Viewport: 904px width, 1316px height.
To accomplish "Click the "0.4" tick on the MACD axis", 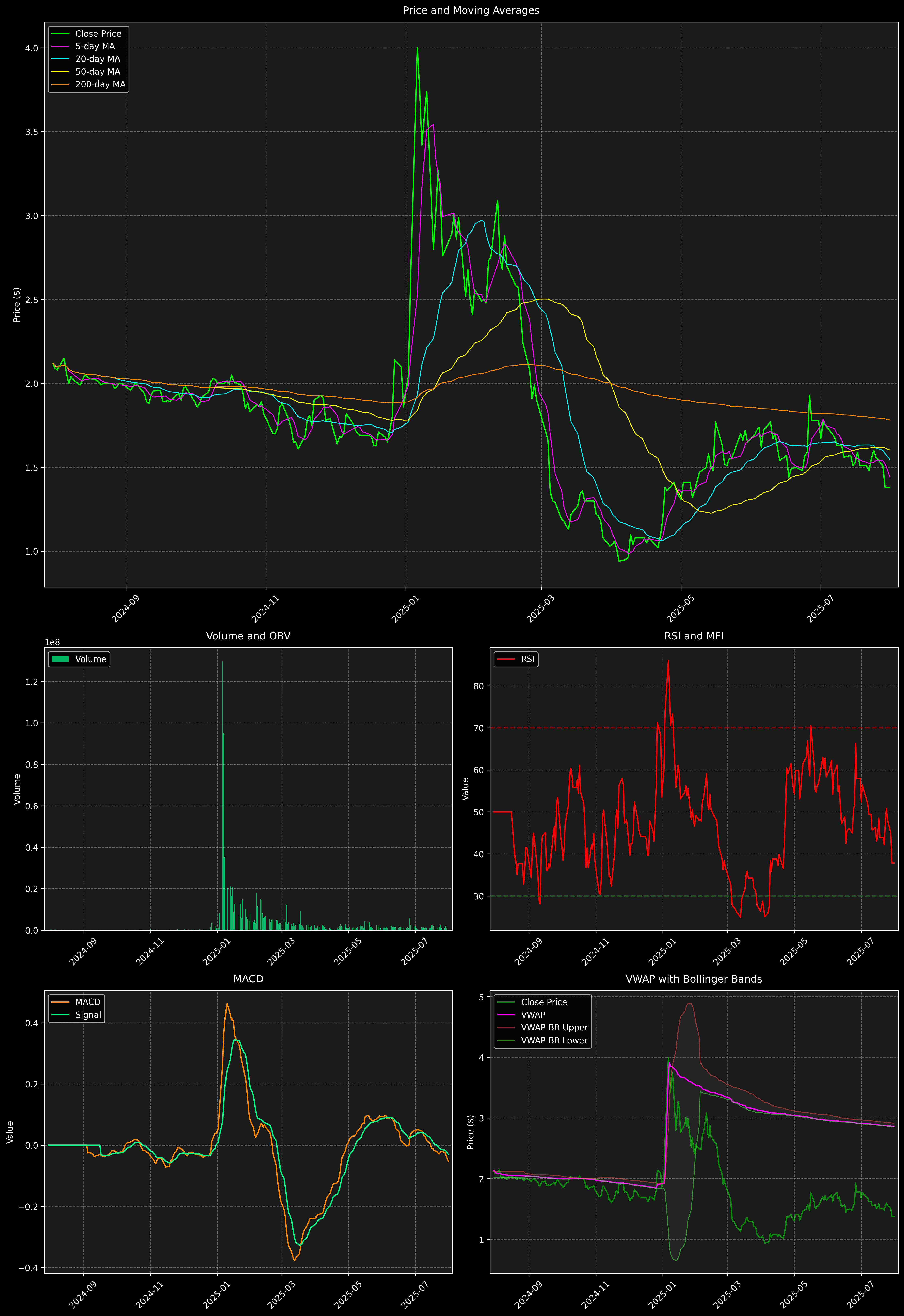I will [x=32, y=1023].
